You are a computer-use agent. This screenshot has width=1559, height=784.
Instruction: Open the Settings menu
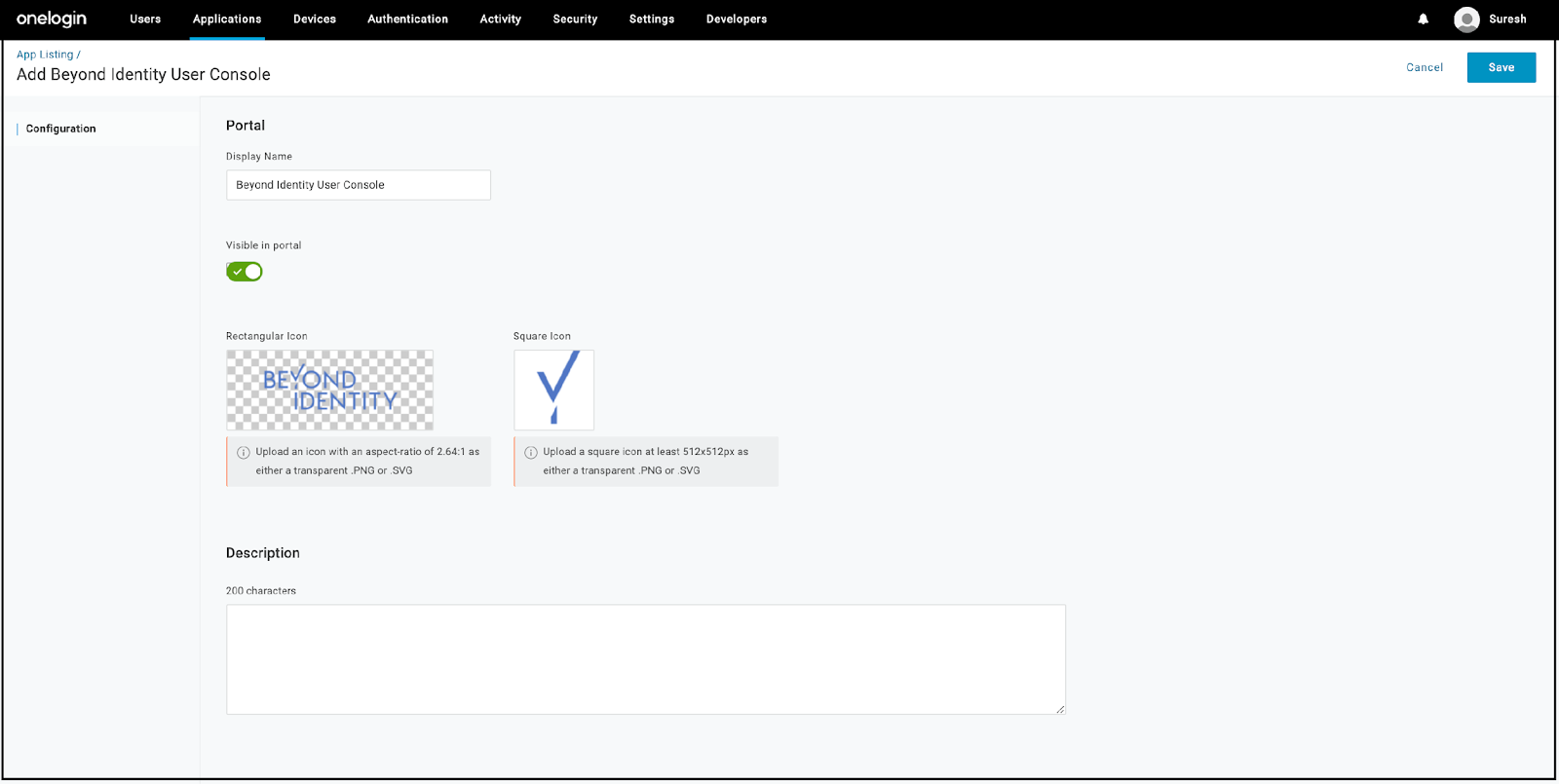coord(652,19)
